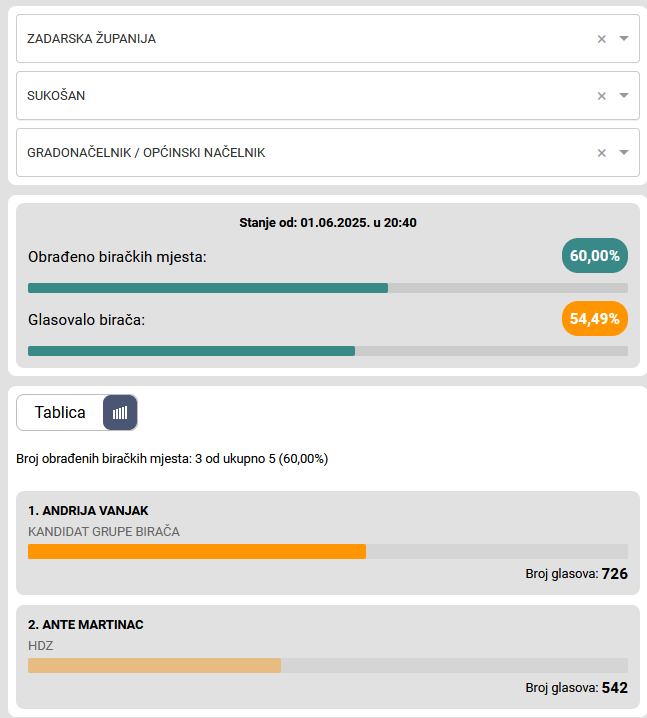Viewport: 647px width, 718px height.
Task: Click Ante Martinac's vote bar
Action: pos(154,665)
